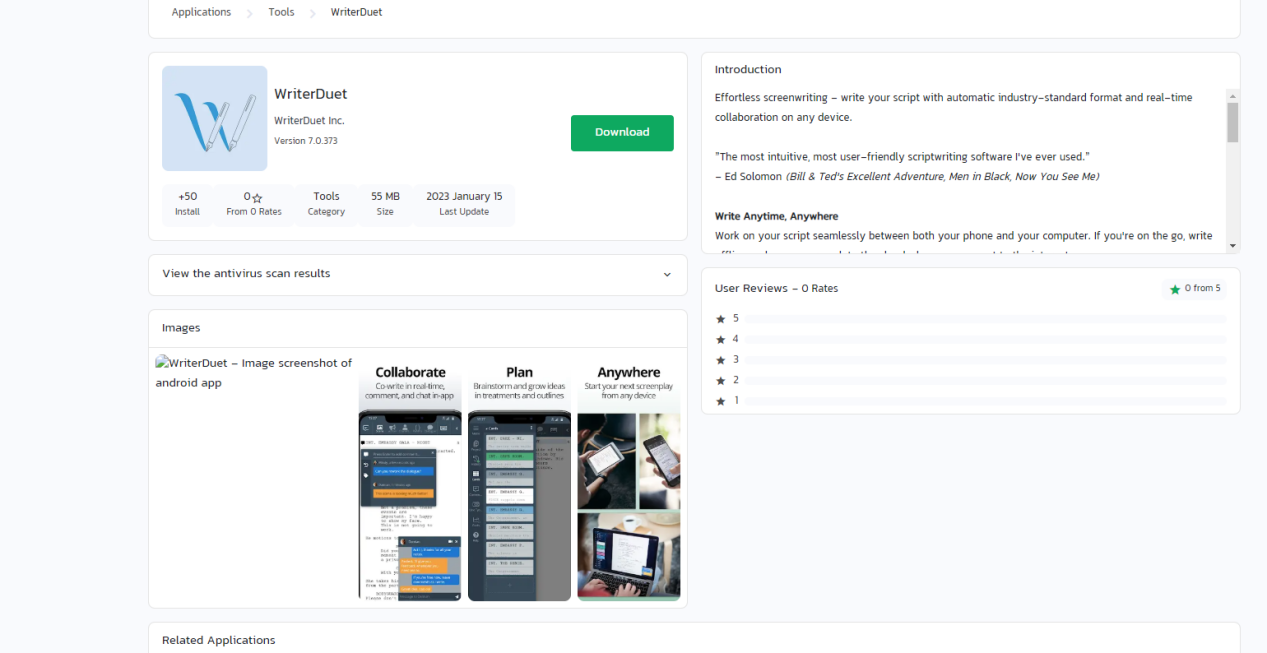Click the star icon in 3-star row
1267x653 pixels.
point(720,360)
